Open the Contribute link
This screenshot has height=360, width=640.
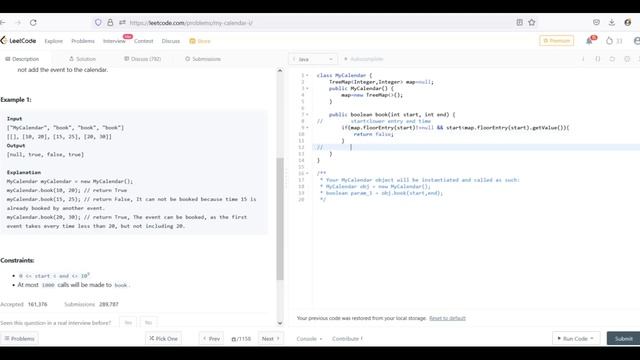347,339
